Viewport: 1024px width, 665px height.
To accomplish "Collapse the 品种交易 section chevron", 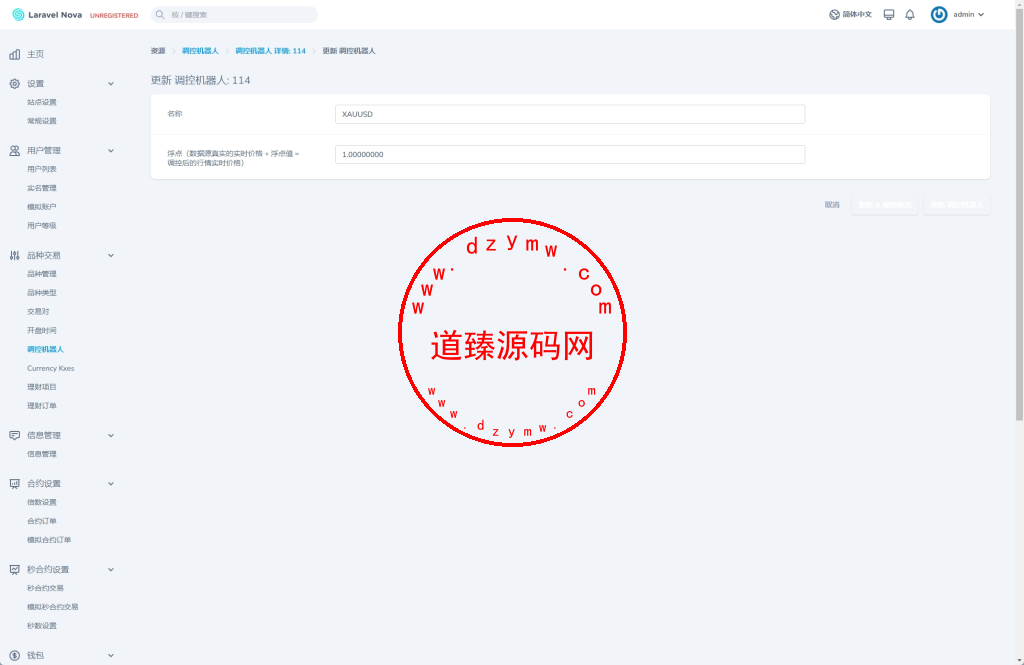I will point(111,255).
